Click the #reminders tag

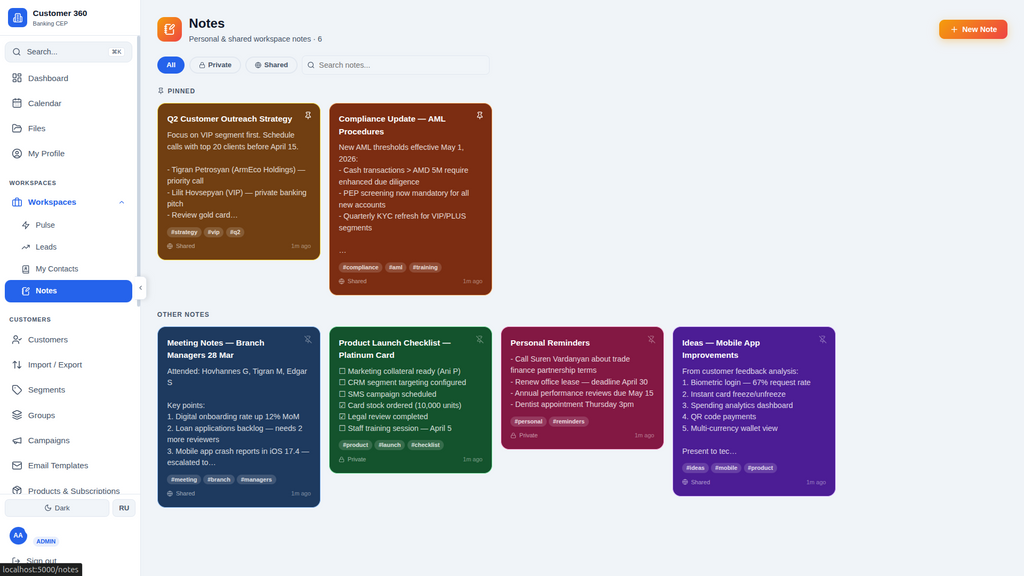pos(569,422)
